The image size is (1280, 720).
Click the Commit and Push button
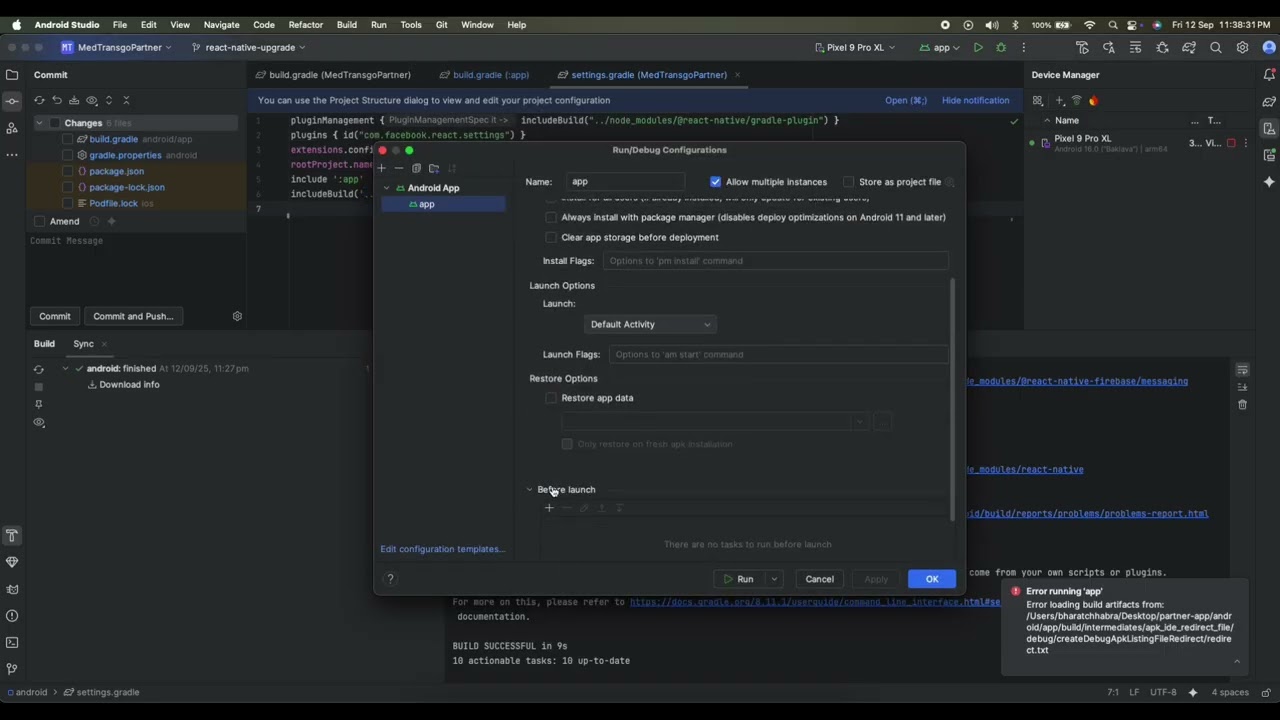point(133,316)
